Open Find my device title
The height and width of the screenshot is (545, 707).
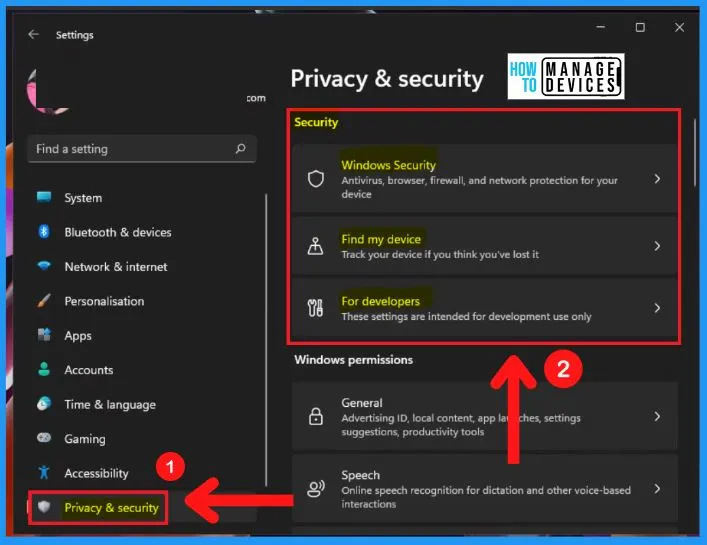[x=381, y=239]
